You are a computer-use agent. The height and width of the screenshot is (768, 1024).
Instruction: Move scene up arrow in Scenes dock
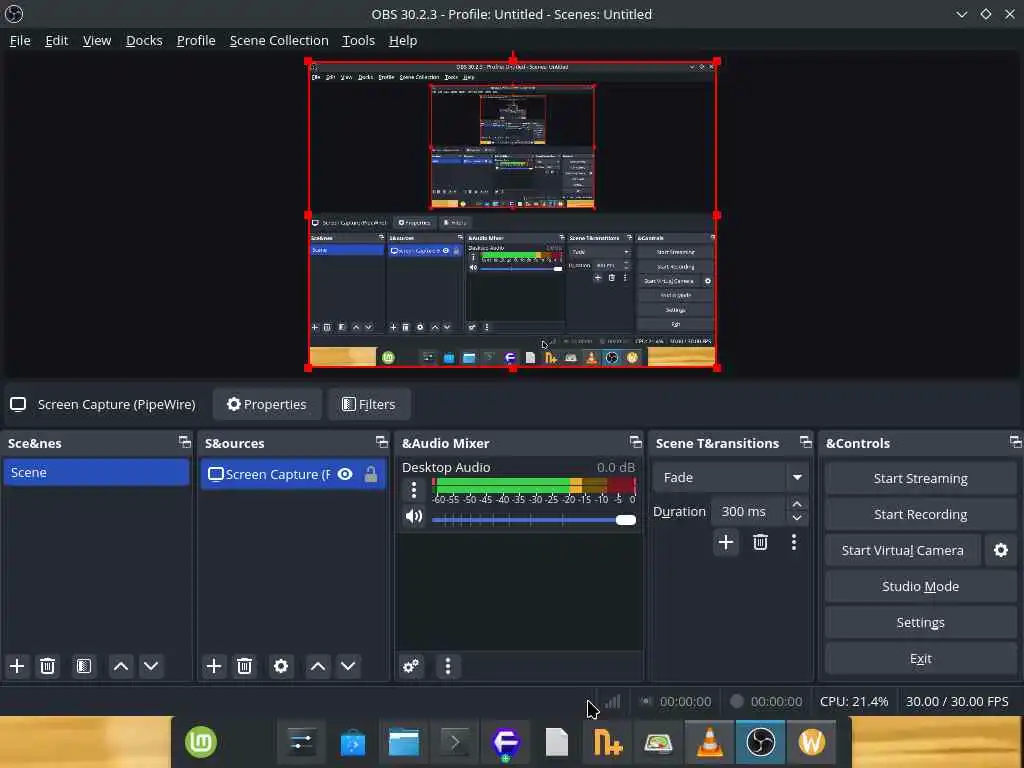[x=121, y=666]
